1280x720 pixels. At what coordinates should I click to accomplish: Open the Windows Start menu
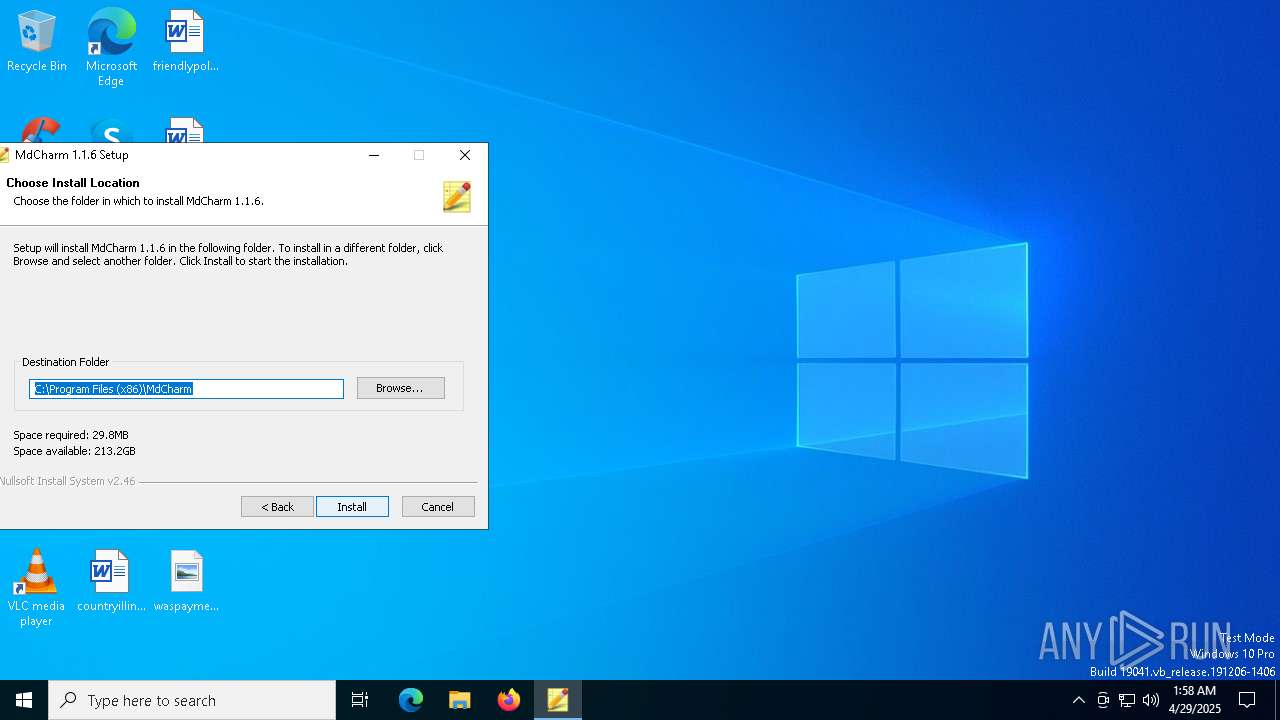[24, 700]
